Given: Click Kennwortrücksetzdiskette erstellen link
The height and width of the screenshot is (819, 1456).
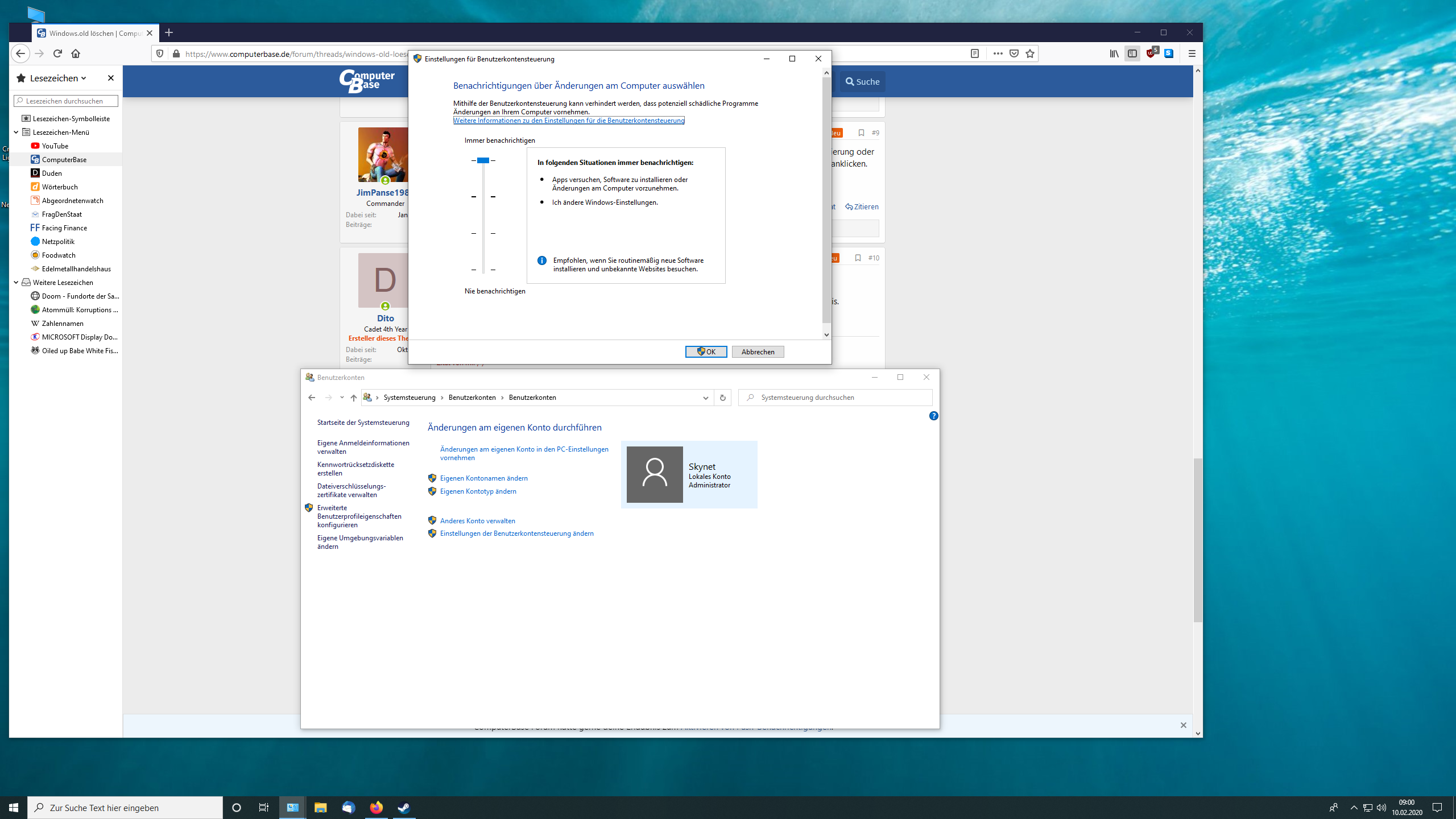Looking at the screenshot, I should point(355,469).
